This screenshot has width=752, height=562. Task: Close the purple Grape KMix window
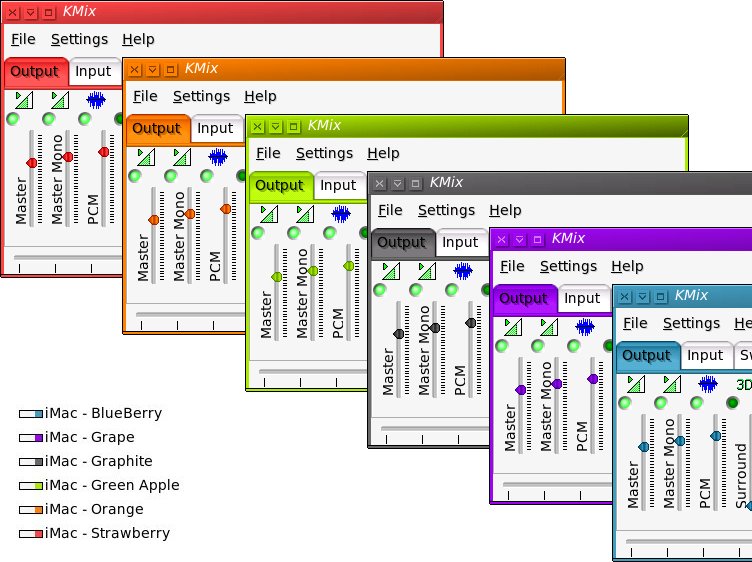tap(502, 239)
